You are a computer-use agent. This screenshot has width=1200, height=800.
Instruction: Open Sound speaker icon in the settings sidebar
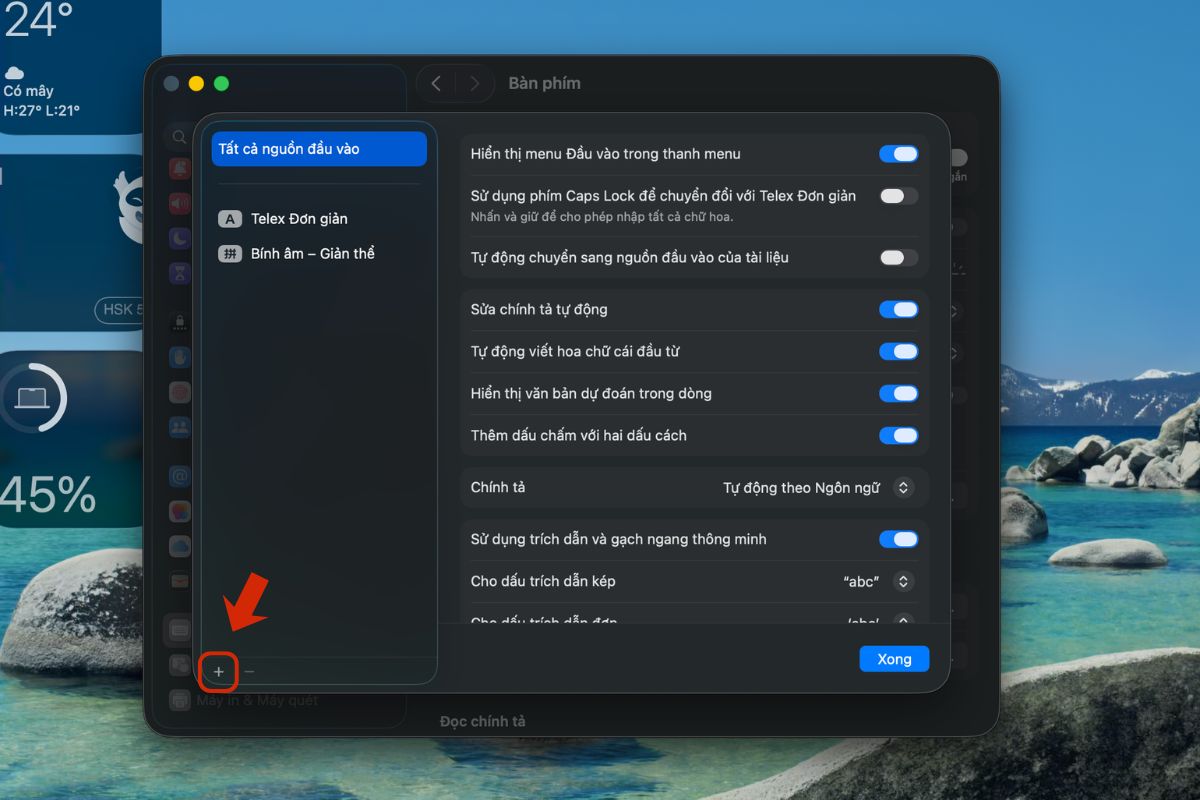tap(180, 203)
